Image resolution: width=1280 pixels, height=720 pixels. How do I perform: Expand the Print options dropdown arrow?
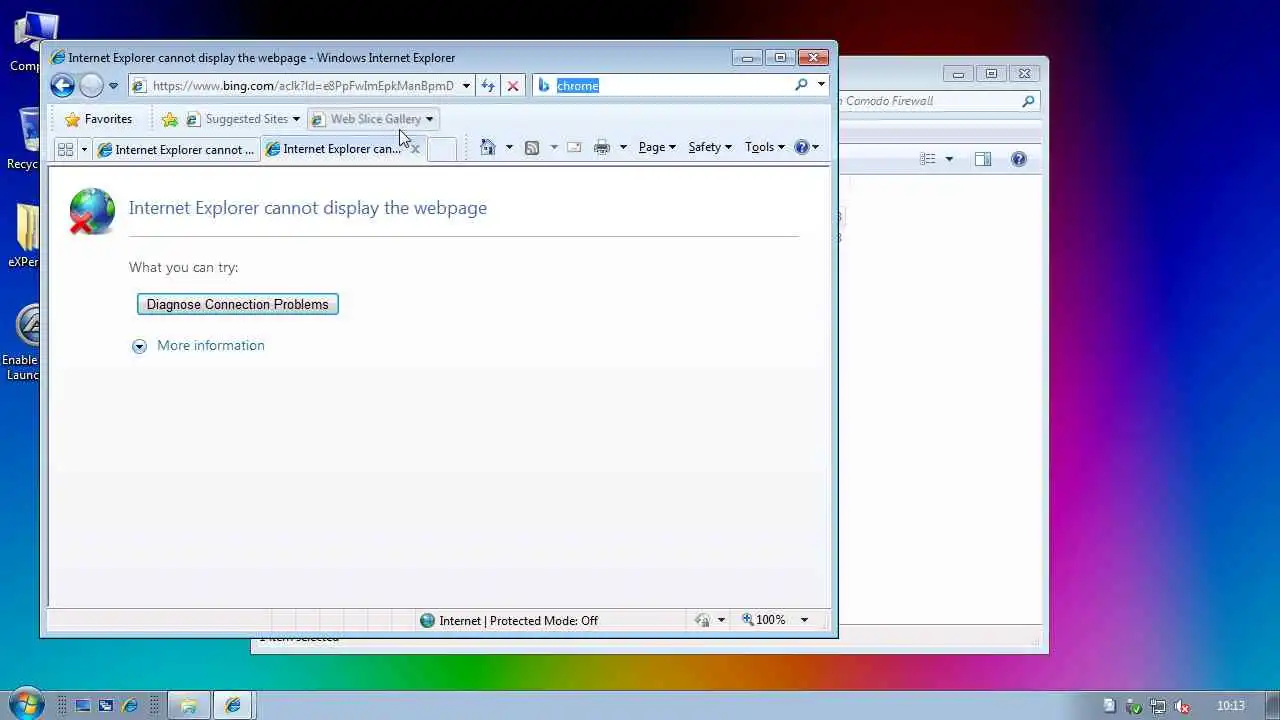pos(623,147)
